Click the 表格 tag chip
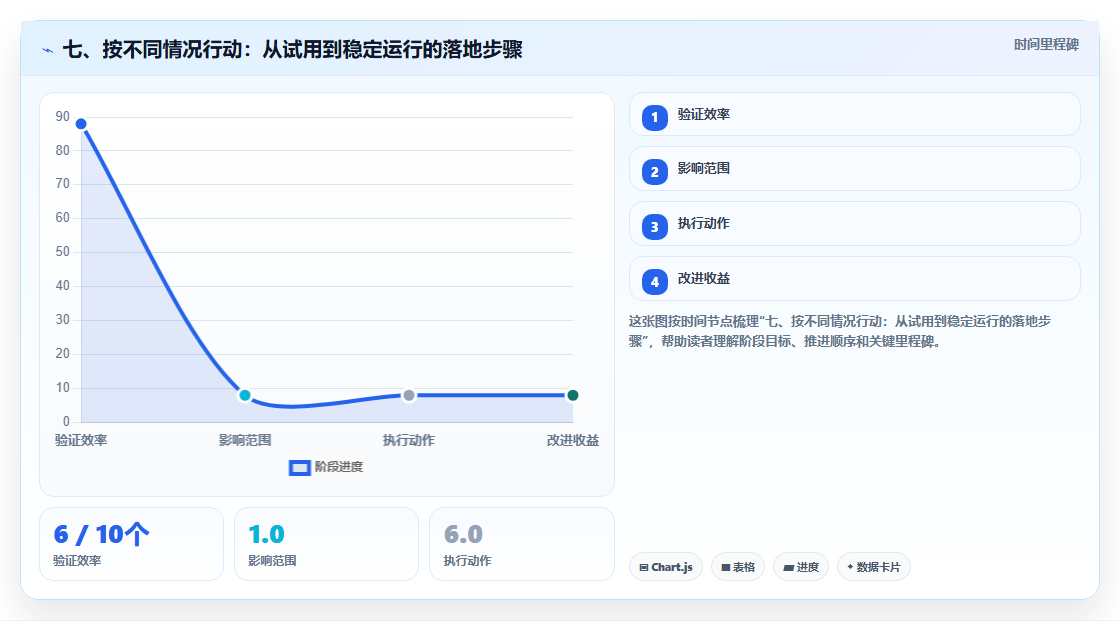The height and width of the screenshot is (621, 1120). (738, 567)
